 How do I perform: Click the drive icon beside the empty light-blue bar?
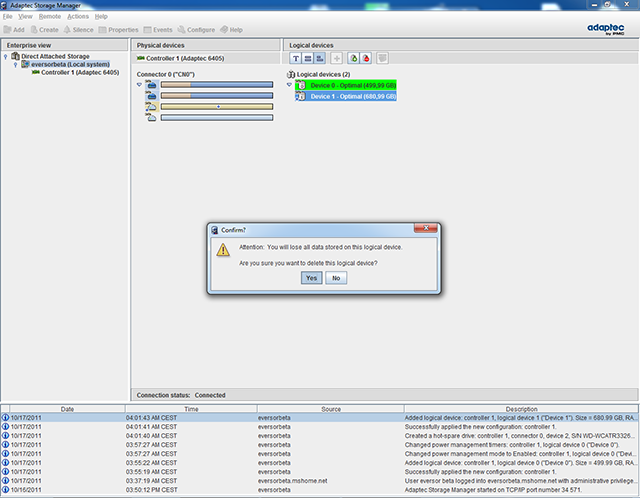[x=151, y=118]
